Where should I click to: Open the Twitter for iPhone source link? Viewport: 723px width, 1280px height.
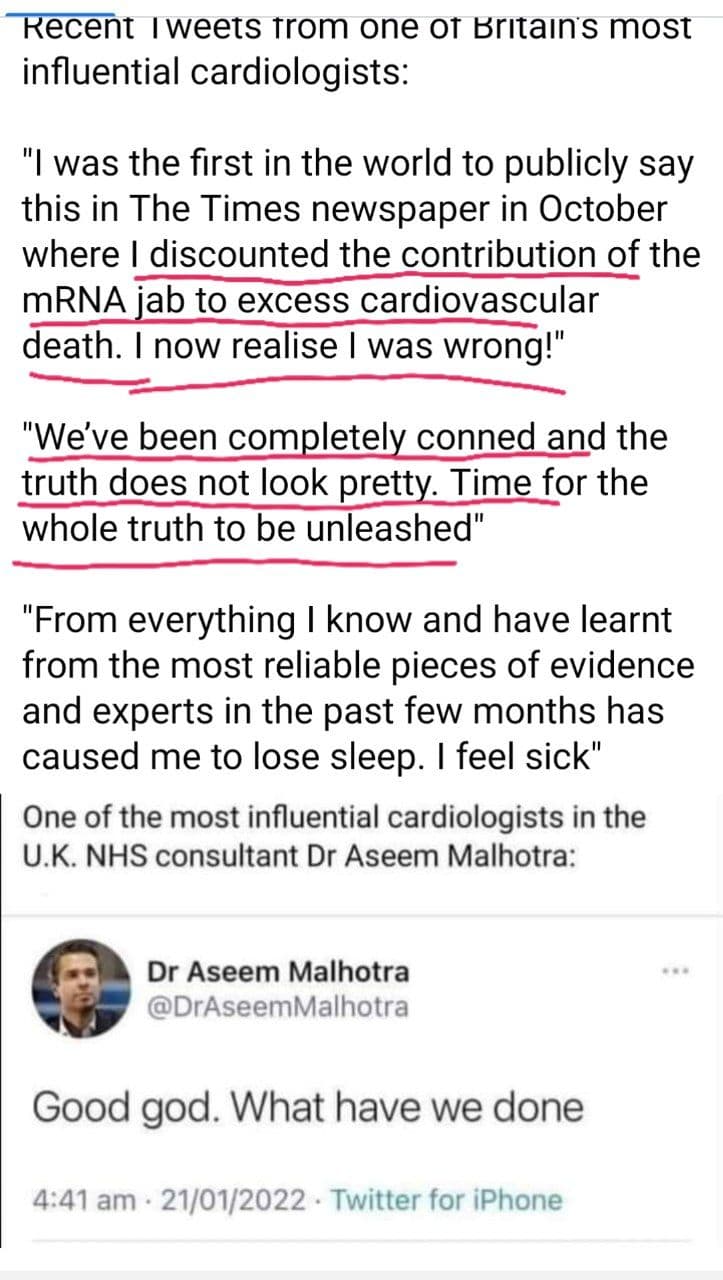[446, 1199]
